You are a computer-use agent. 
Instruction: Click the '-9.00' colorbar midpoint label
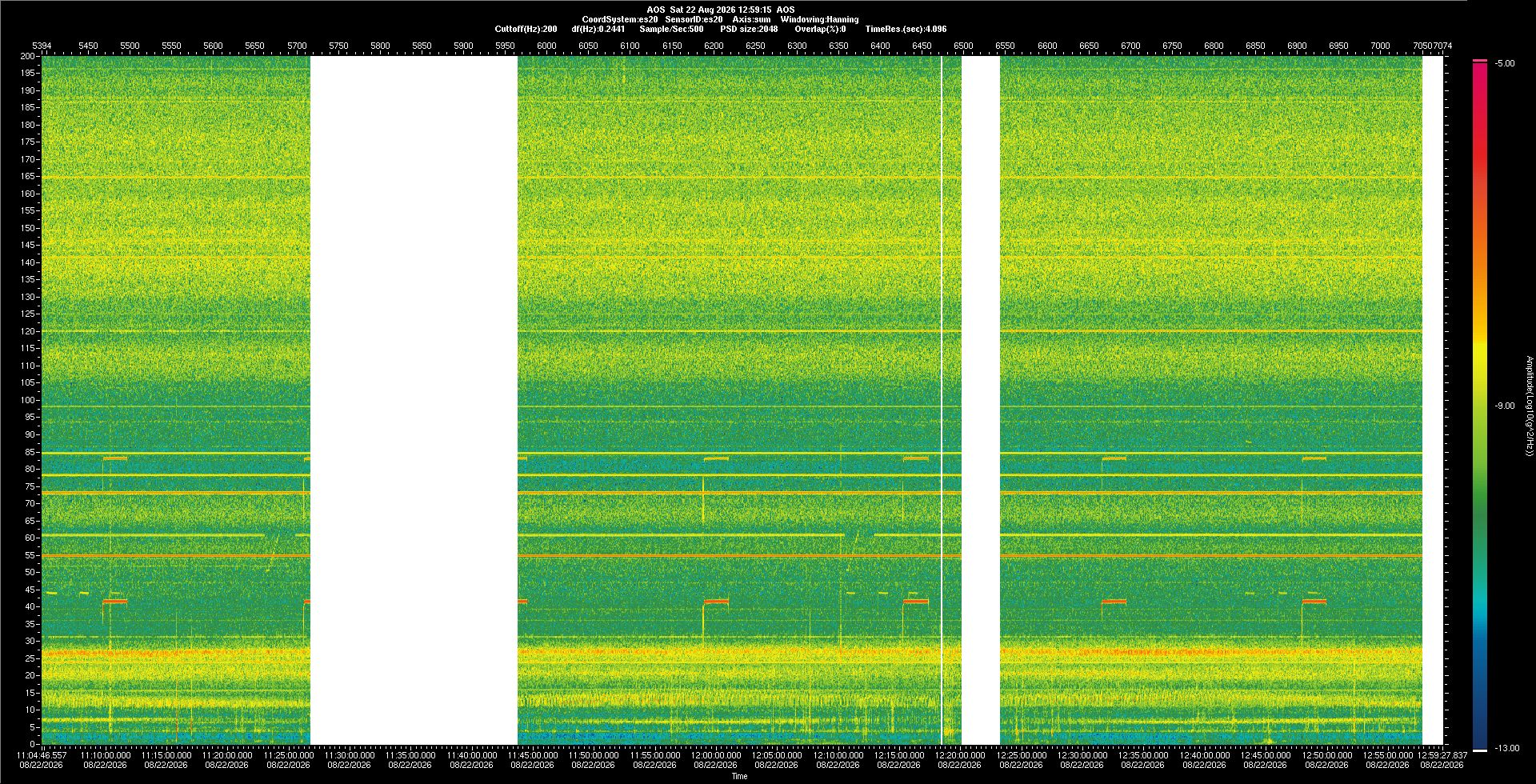(x=1505, y=406)
